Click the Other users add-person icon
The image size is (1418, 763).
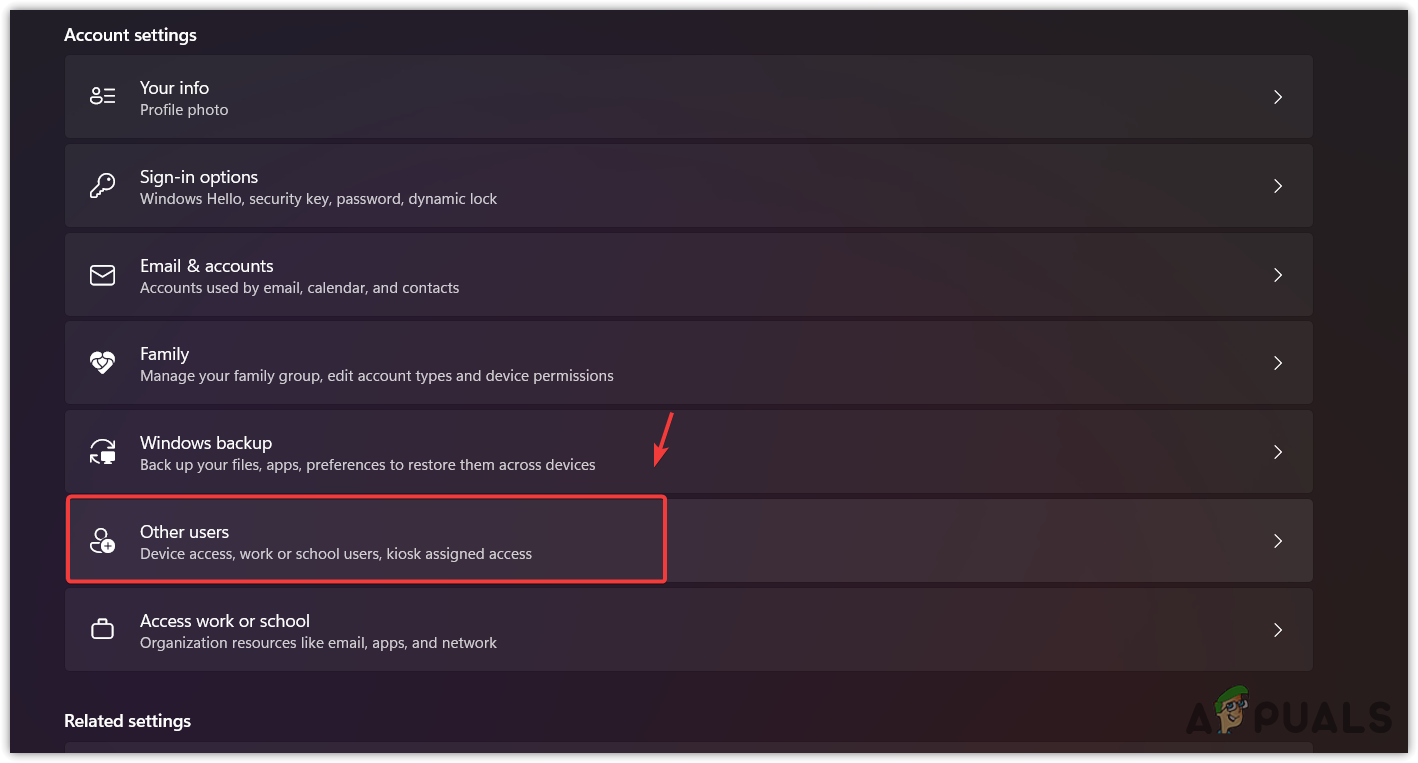coord(103,541)
